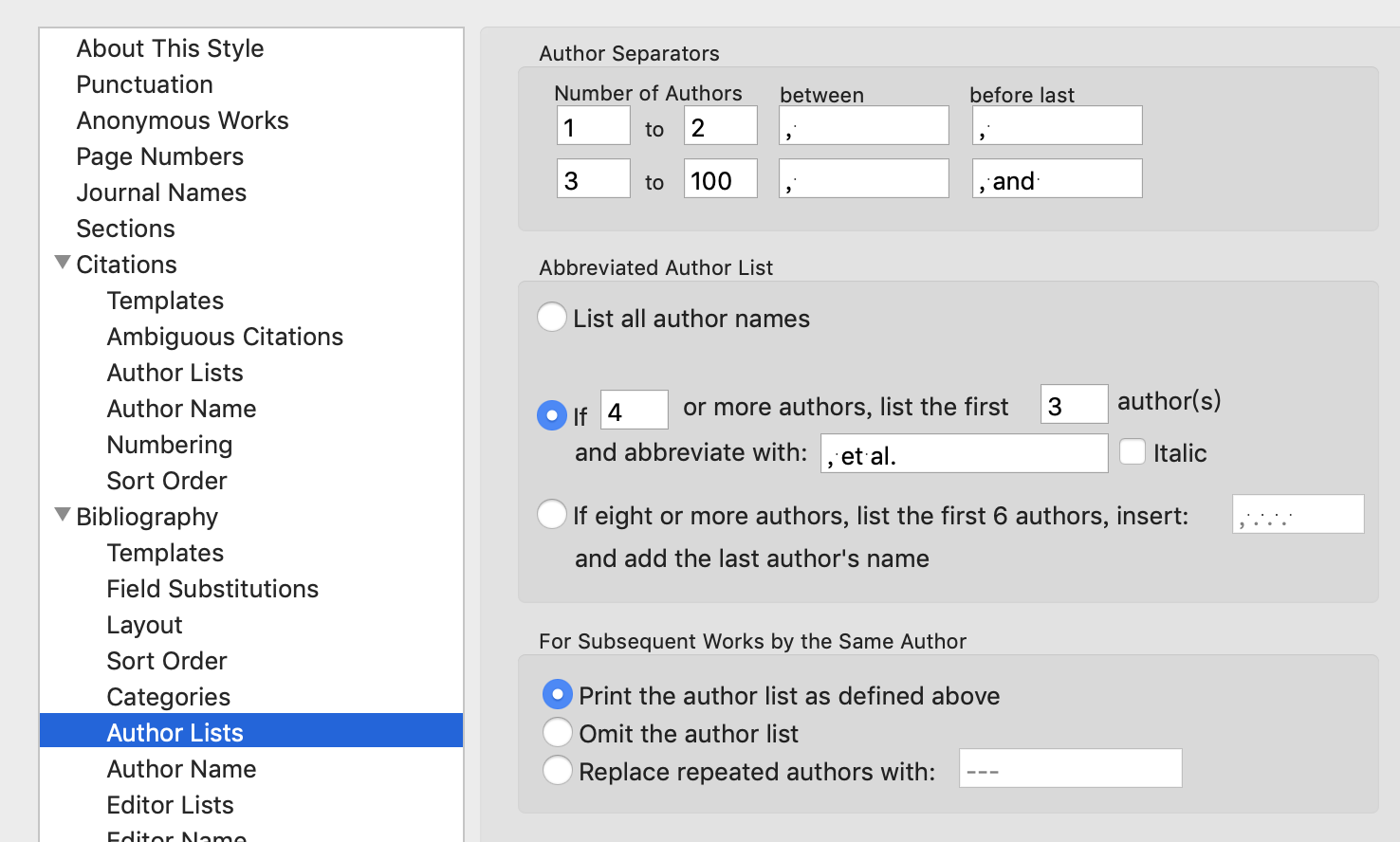
Task: Select Punctuation in the sidebar
Action: [144, 84]
